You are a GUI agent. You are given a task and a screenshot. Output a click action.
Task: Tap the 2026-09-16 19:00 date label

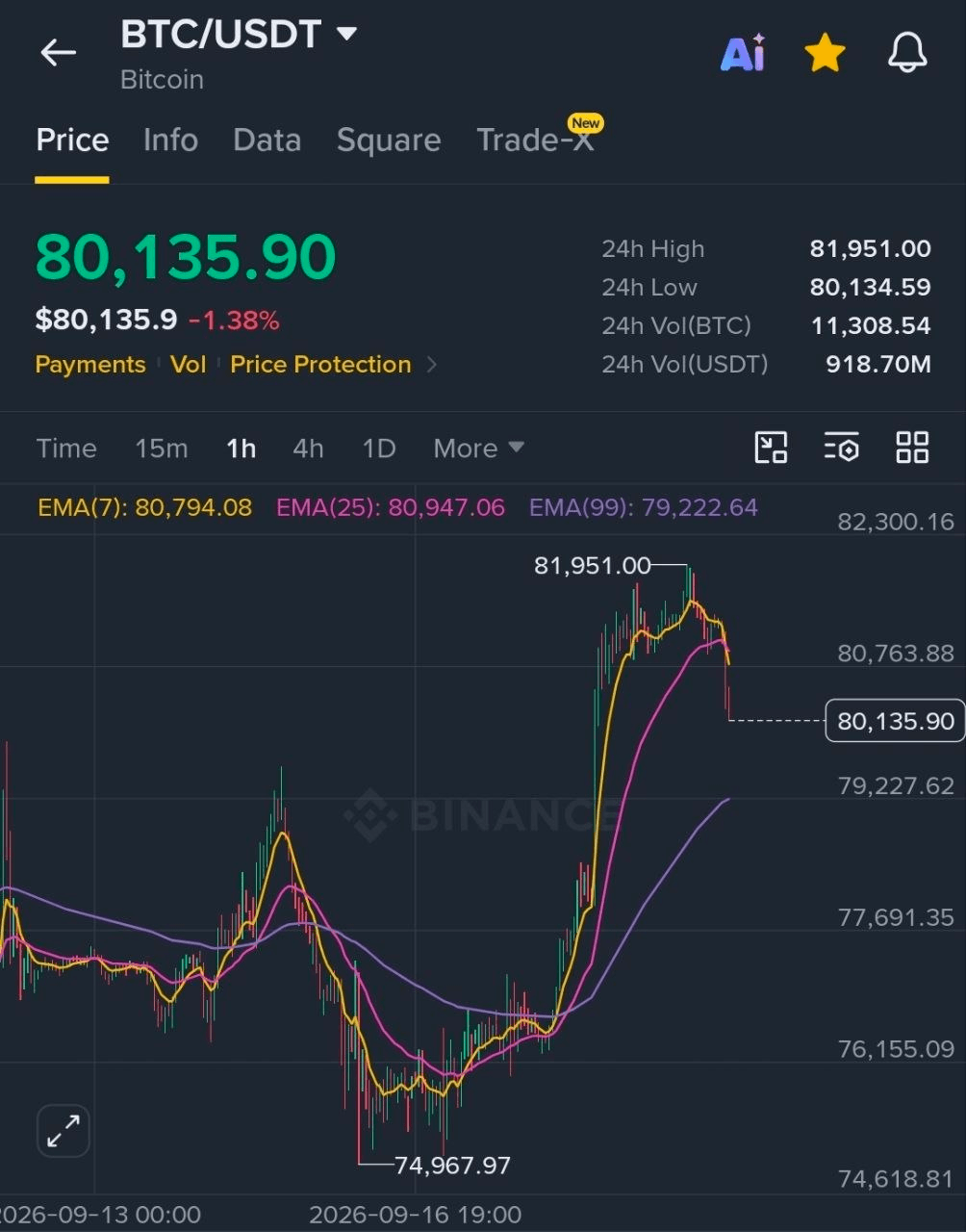(x=415, y=1215)
